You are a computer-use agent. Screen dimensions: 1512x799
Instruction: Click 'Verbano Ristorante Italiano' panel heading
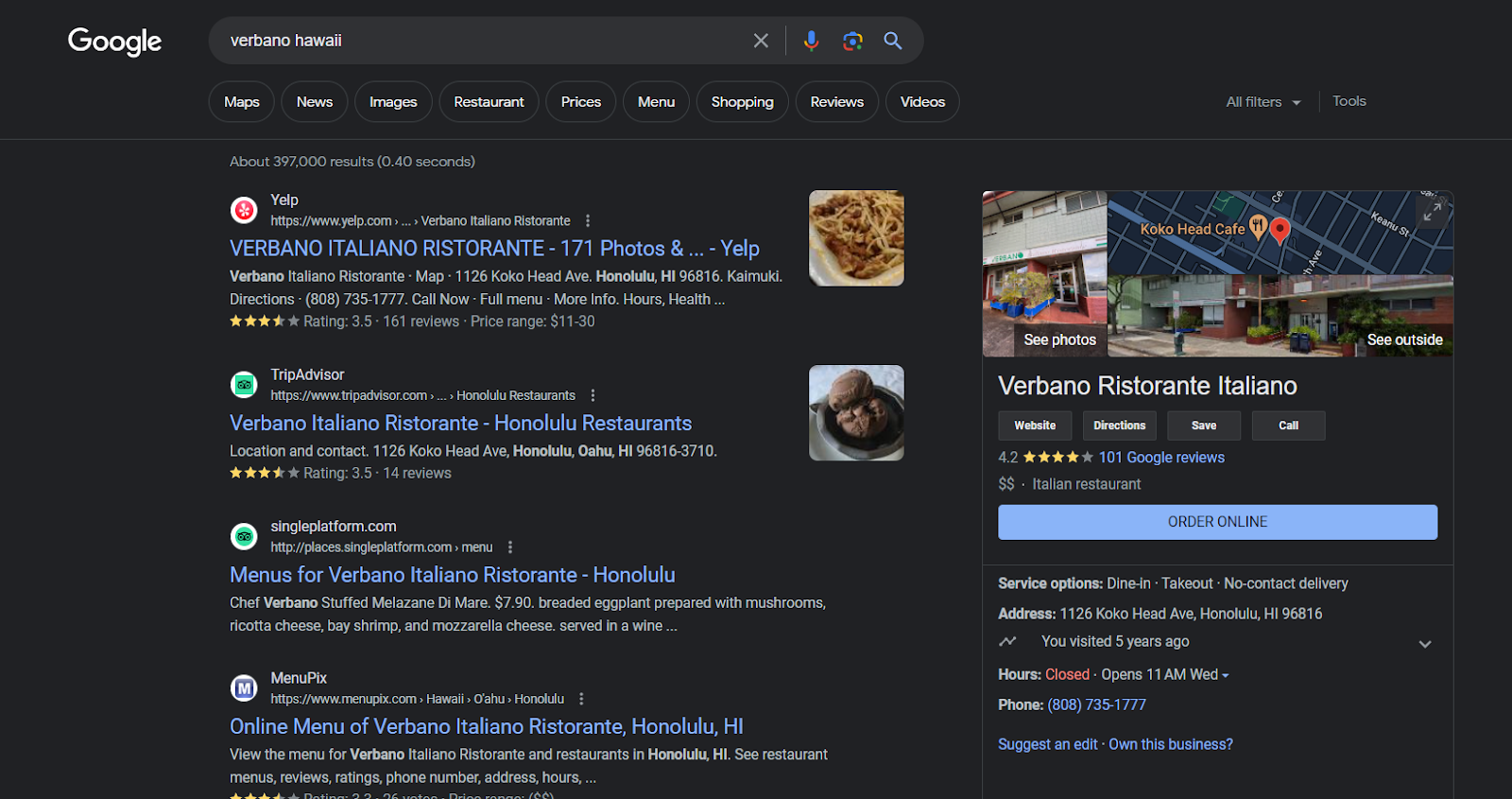click(x=1147, y=386)
